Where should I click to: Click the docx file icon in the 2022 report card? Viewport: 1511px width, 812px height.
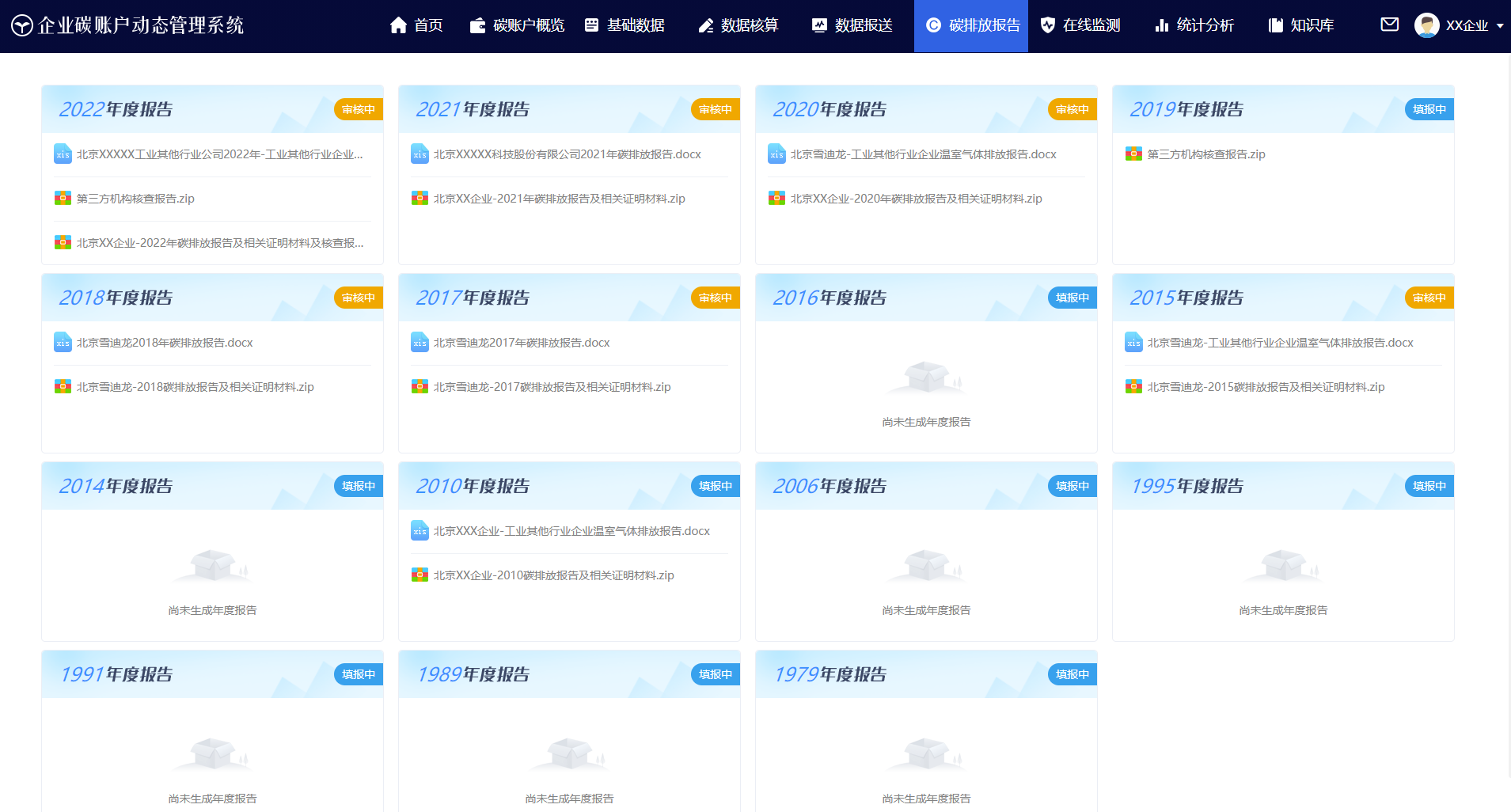(x=63, y=154)
